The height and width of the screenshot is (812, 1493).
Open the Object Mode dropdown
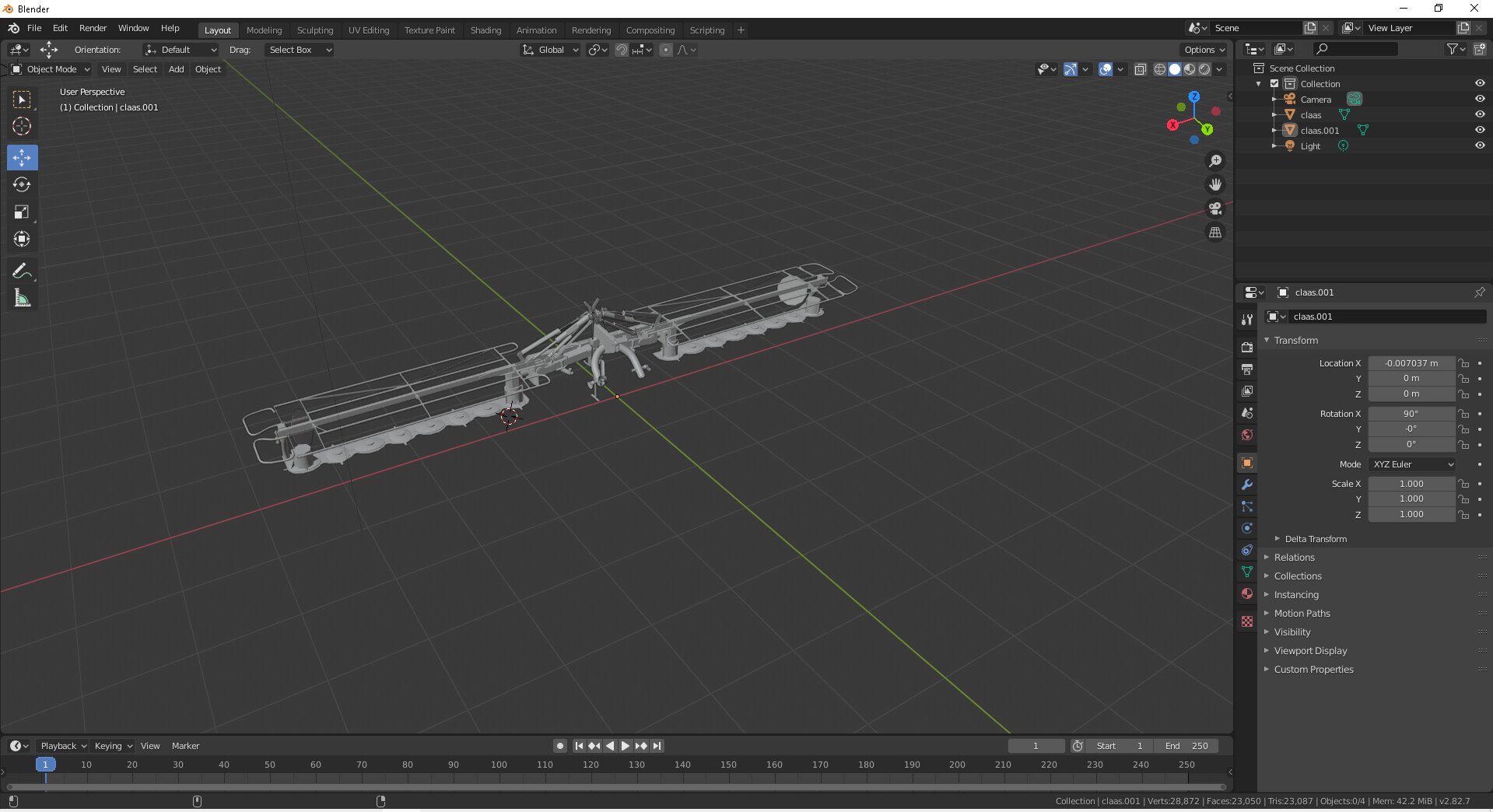(x=51, y=69)
